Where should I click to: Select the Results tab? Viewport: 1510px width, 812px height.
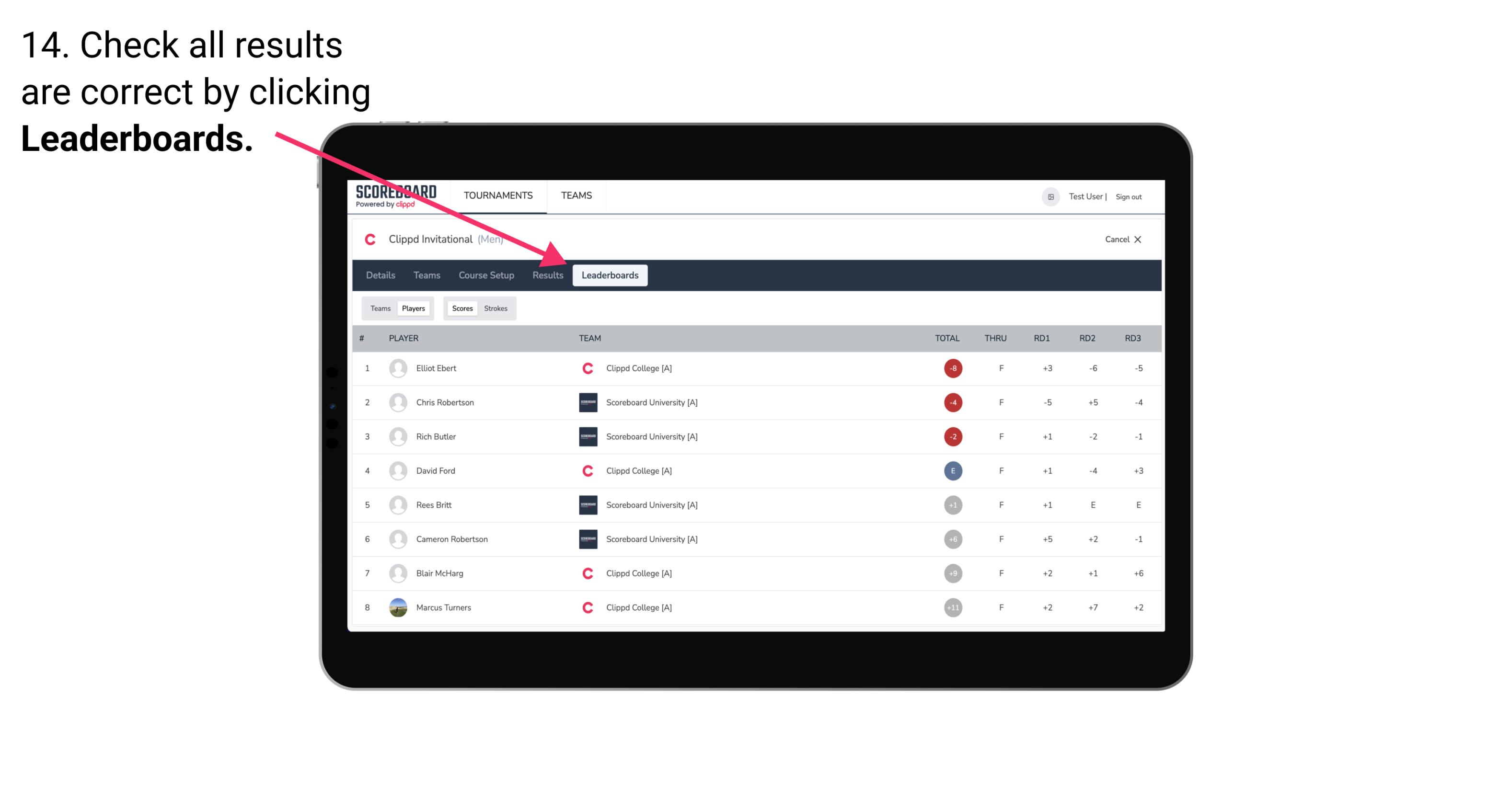click(547, 275)
